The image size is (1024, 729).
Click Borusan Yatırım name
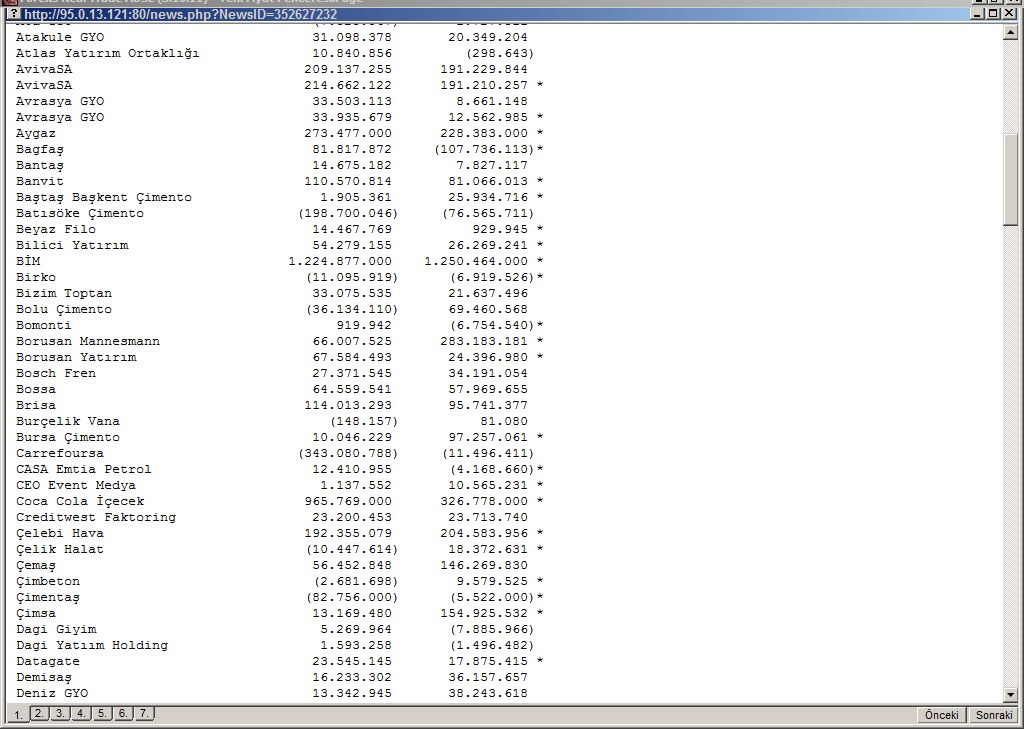(x=76, y=357)
